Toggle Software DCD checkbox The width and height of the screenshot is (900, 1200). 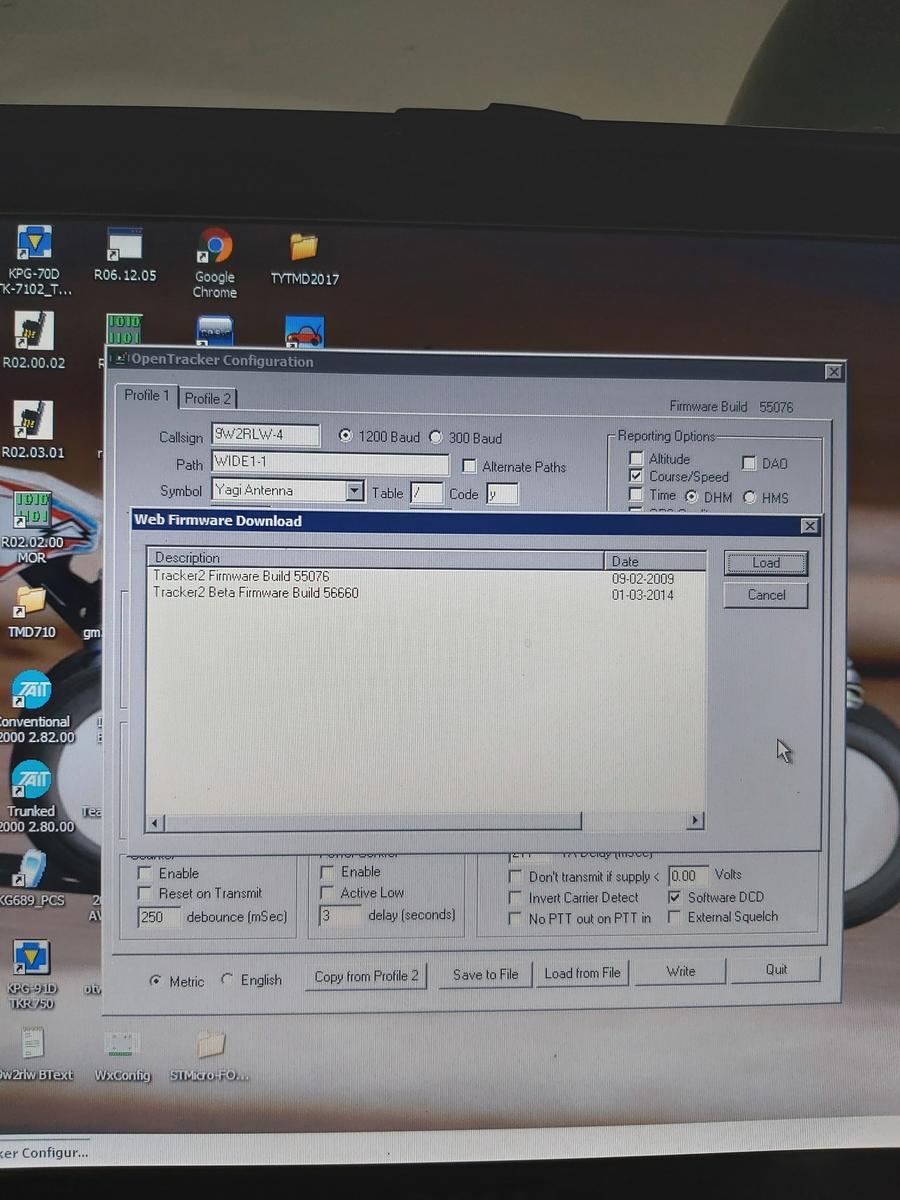pyautogui.click(x=674, y=897)
